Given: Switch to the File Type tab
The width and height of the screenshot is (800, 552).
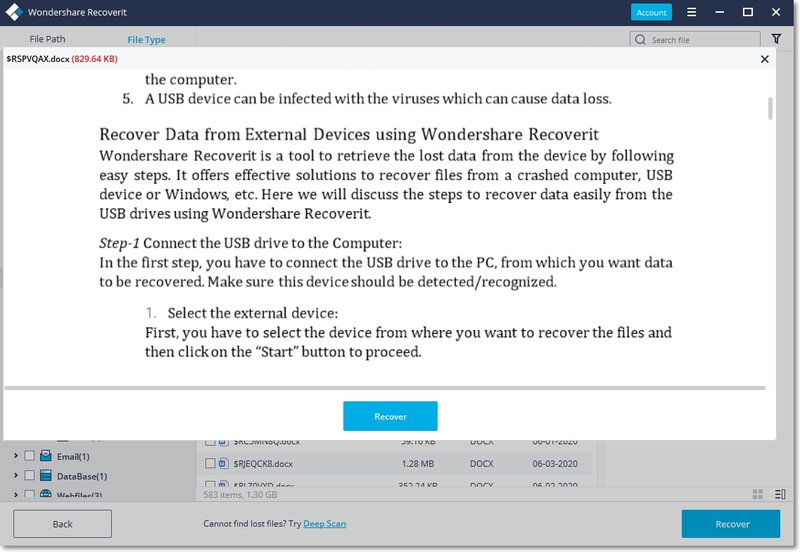Looking at the screenshot, I should (x=146, y=39).
